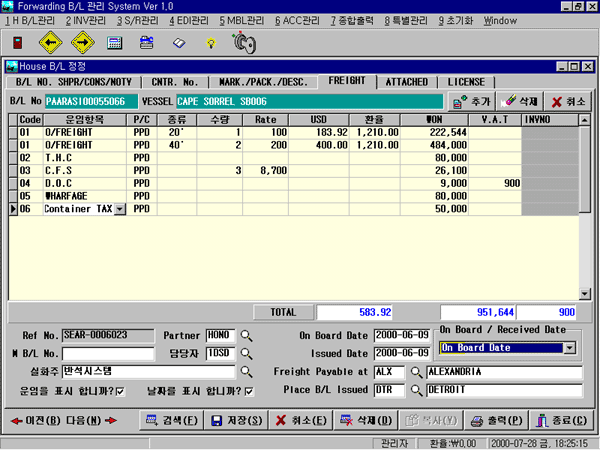Click the D.O.C V.A.T cell 900

pyautogui.click(x=495, y=183)
